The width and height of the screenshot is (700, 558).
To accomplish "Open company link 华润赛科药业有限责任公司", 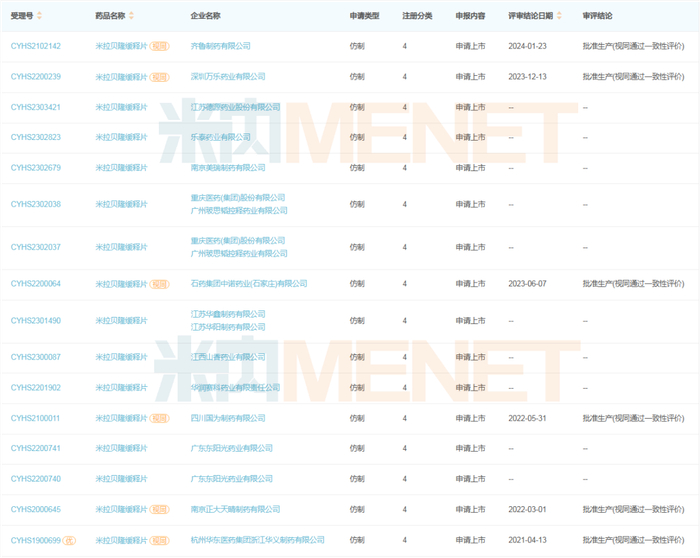I will coord(235,387).
